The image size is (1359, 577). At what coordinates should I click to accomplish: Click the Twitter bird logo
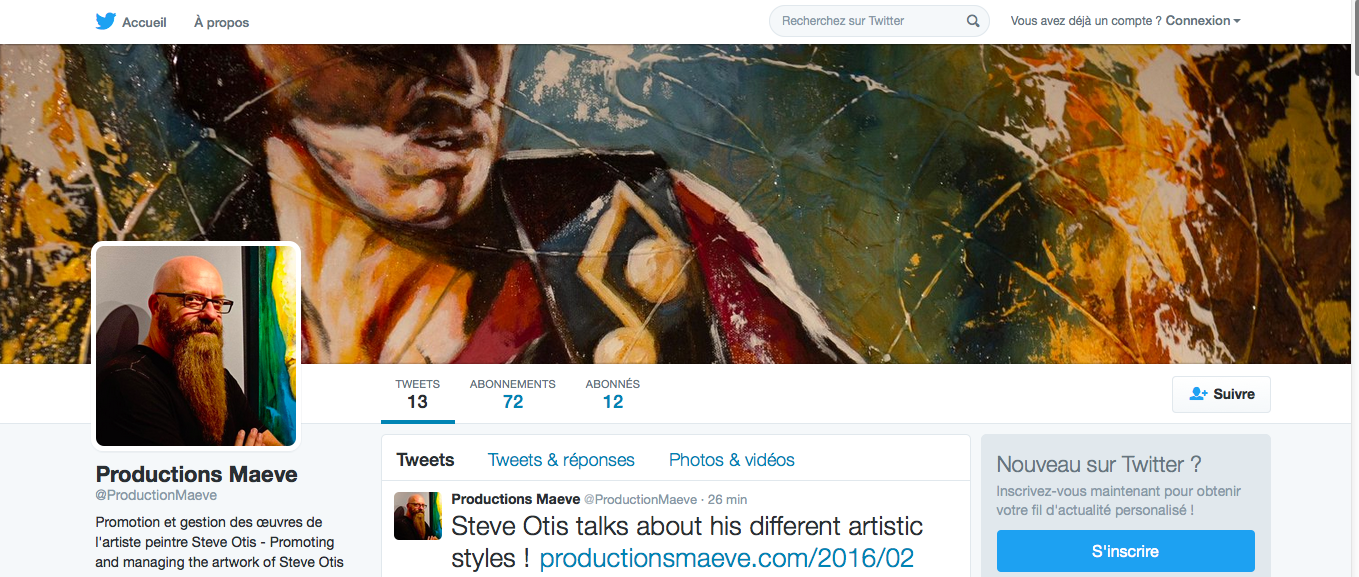106,21
